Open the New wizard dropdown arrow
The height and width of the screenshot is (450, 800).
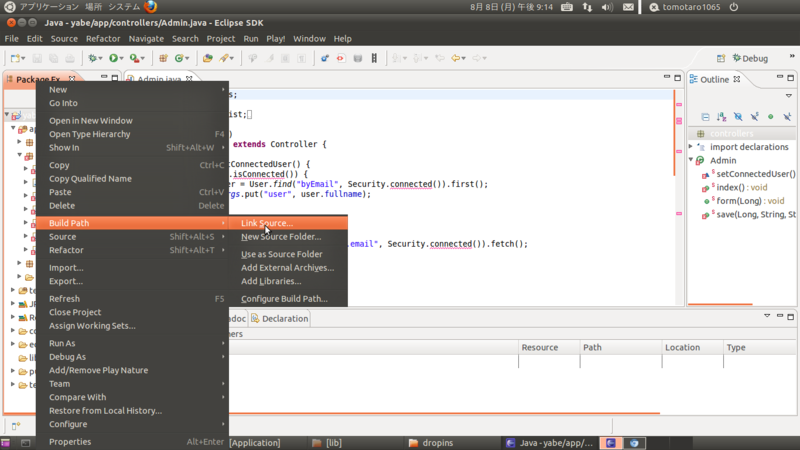[23, 59]
